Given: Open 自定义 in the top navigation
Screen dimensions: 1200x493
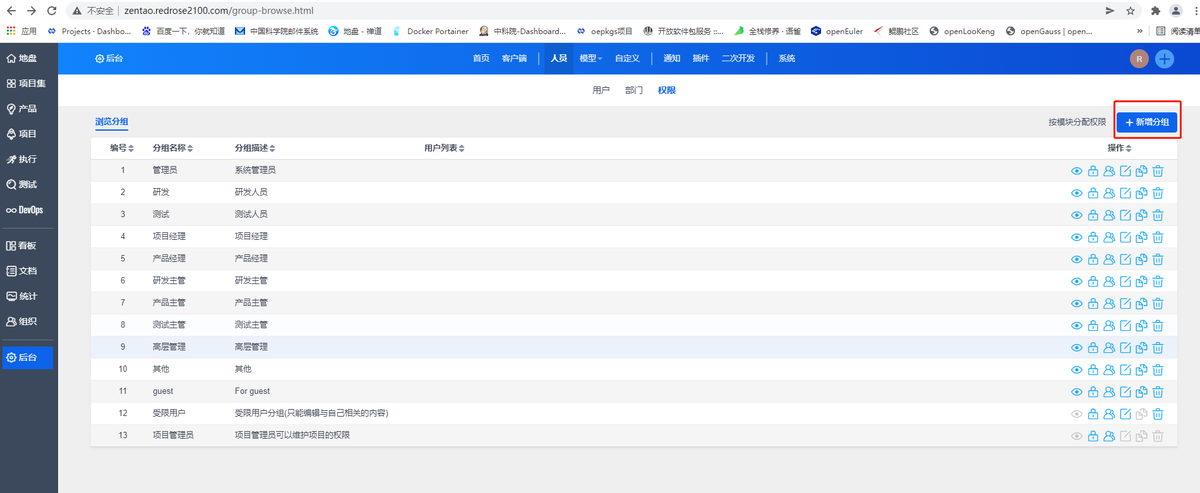Looking at the screenshot, I should click(627, 59).
